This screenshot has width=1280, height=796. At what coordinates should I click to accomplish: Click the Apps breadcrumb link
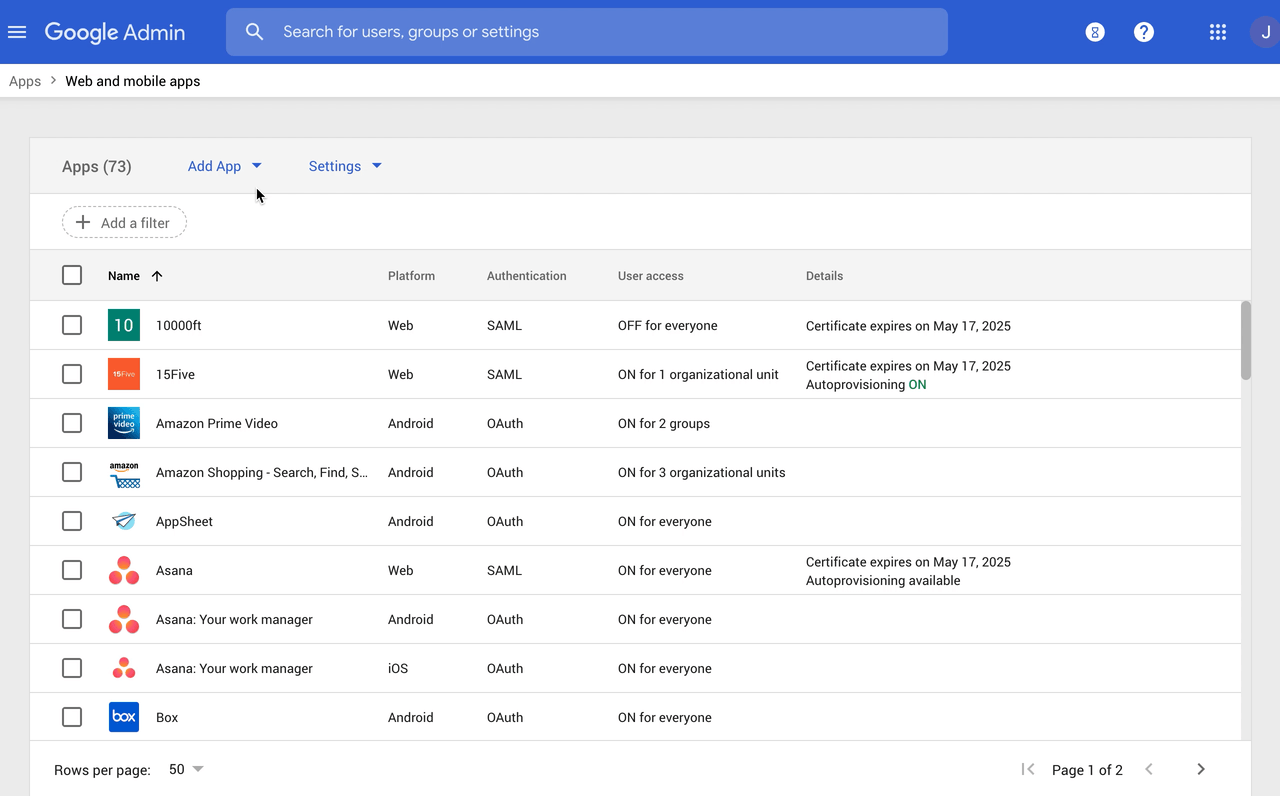25,81
